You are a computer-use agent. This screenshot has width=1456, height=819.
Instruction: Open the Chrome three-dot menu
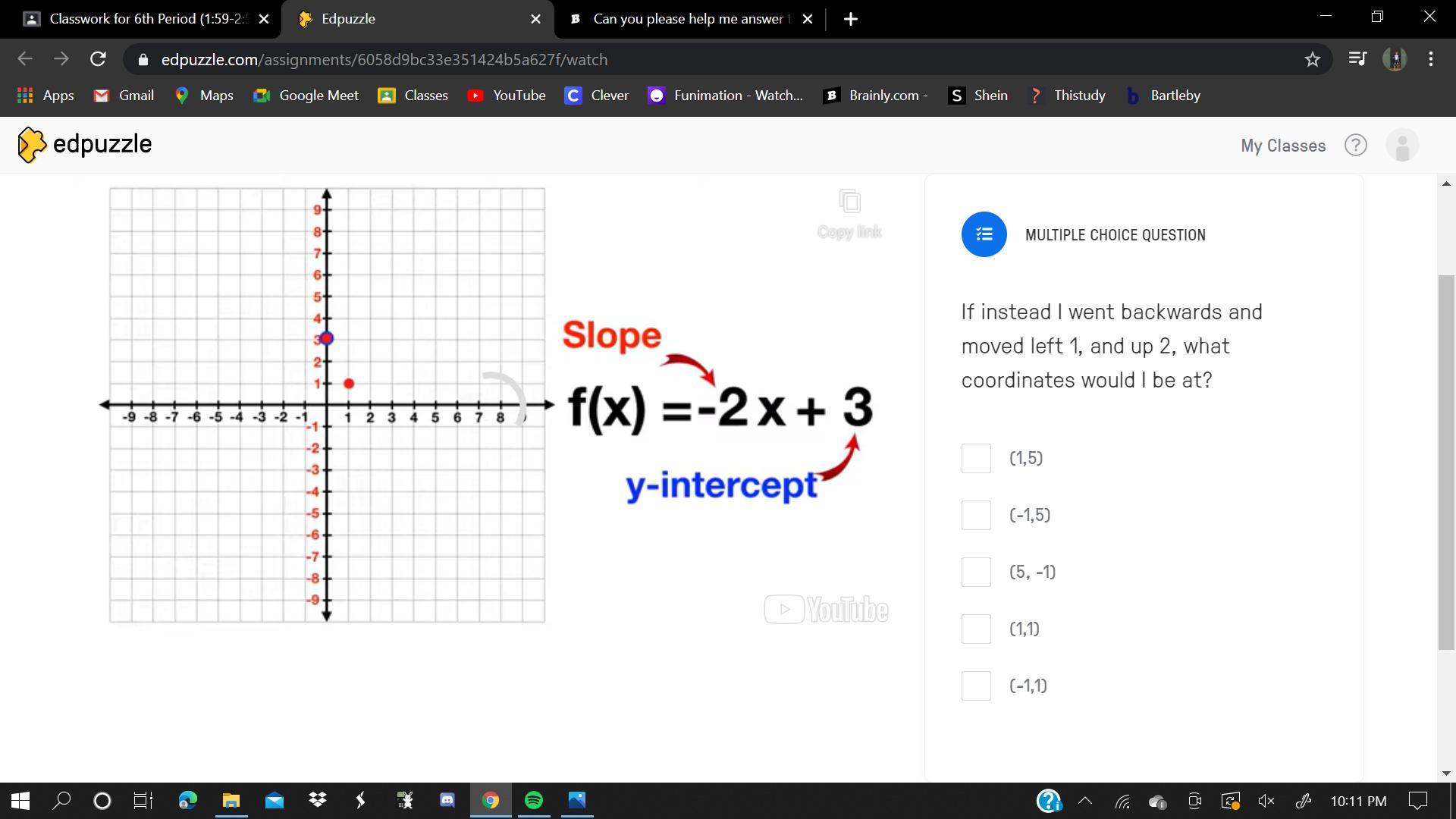[1430, 59]
